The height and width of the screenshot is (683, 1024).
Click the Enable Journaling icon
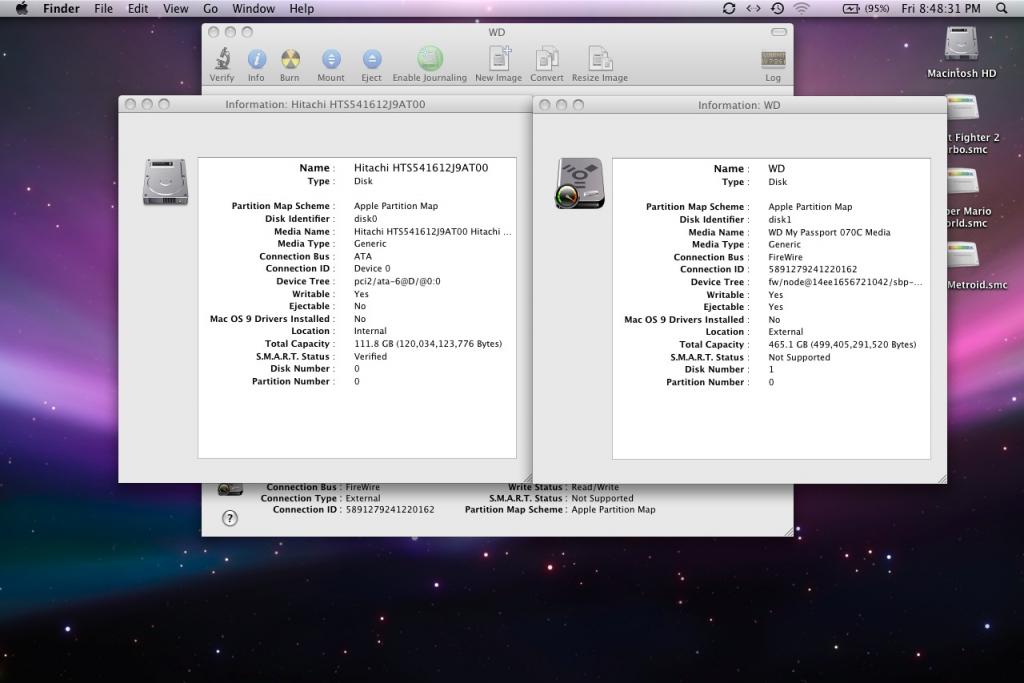coord(429,59)
